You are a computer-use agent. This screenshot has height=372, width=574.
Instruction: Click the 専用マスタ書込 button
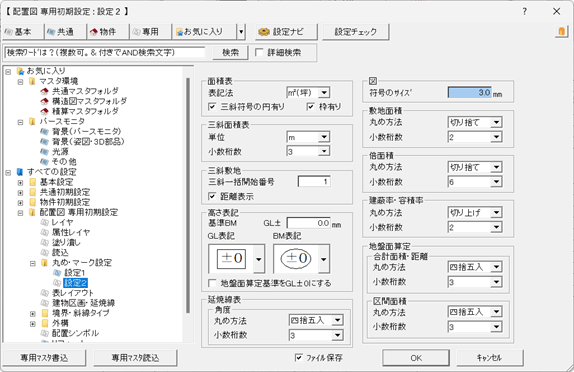coord(44,358)
